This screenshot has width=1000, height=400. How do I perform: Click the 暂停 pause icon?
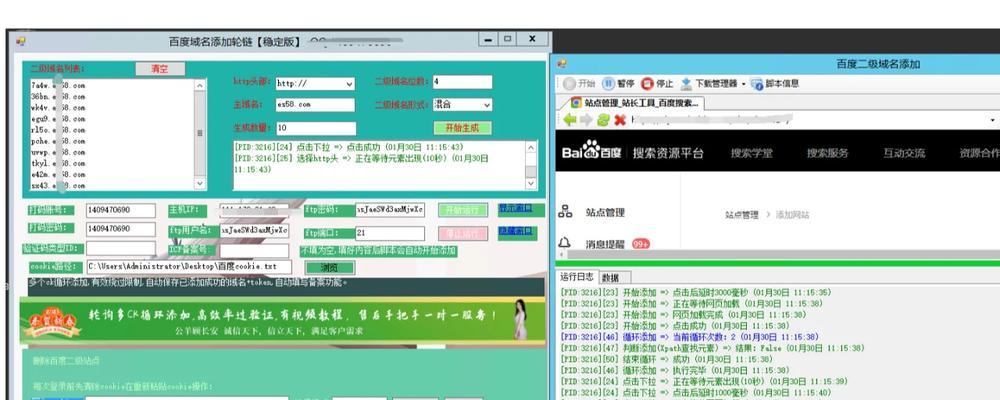608,84
